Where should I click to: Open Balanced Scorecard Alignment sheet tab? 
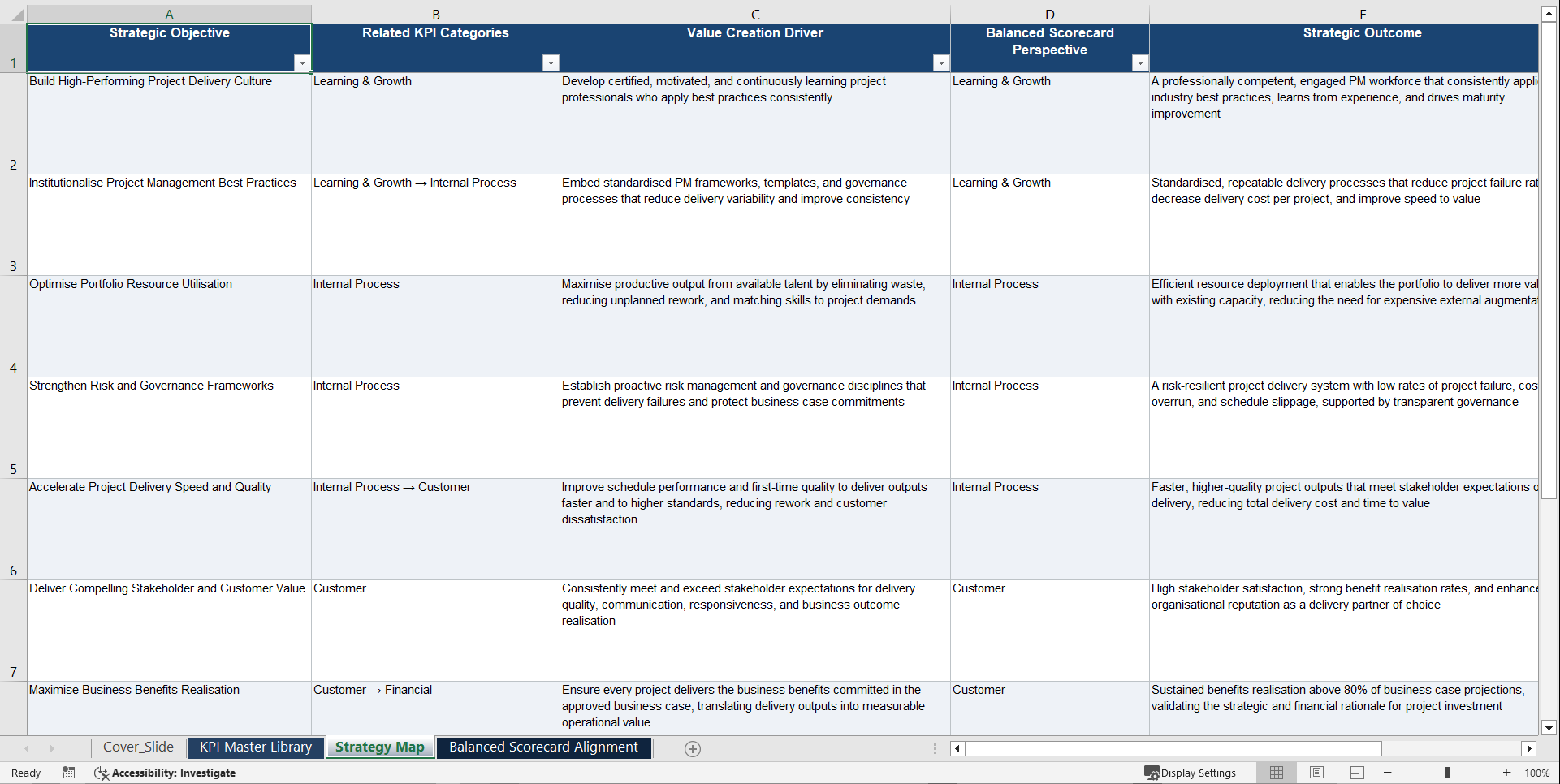(543, 747)
